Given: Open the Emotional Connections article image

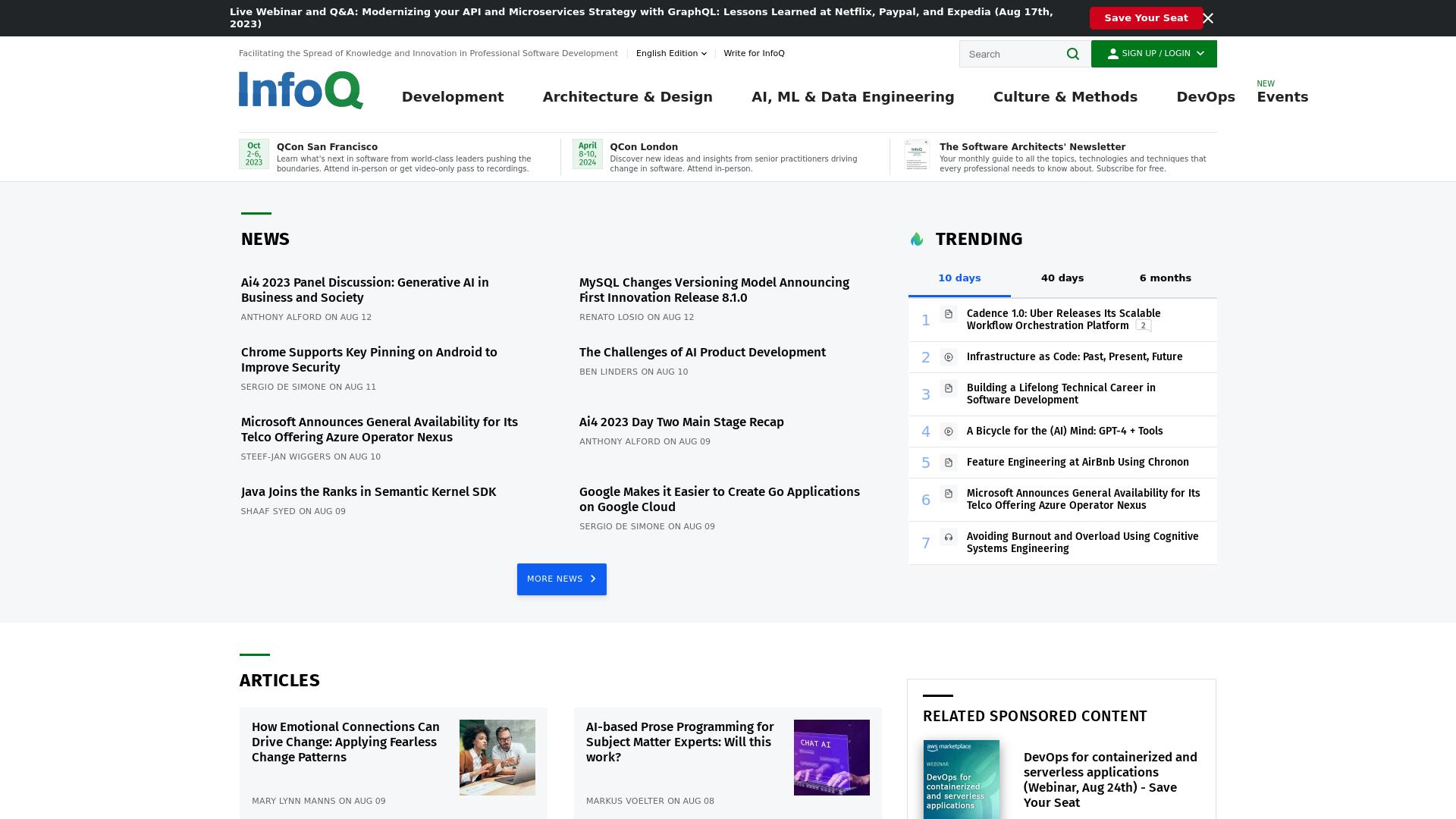Looking at the screenshot, I should click(x=497, y=758).
